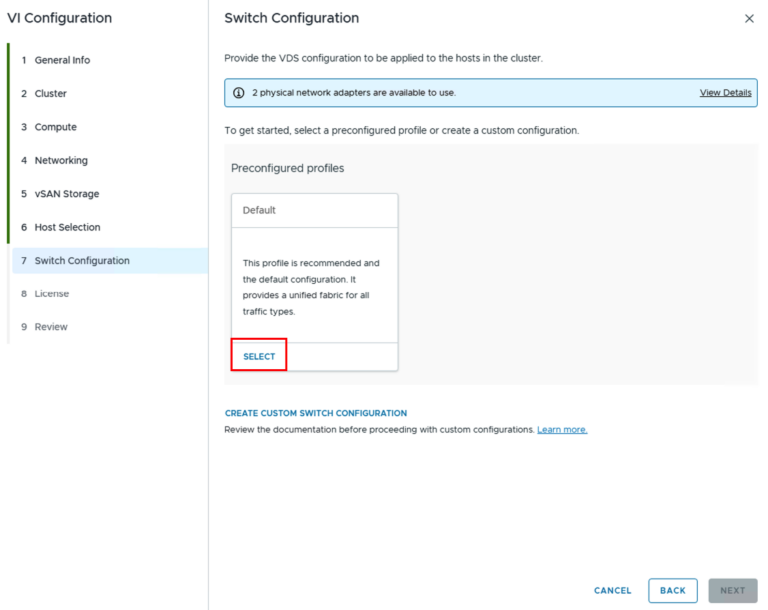Cancel the VI Configuration wizard
768x610 pixels.
point(612,590)
